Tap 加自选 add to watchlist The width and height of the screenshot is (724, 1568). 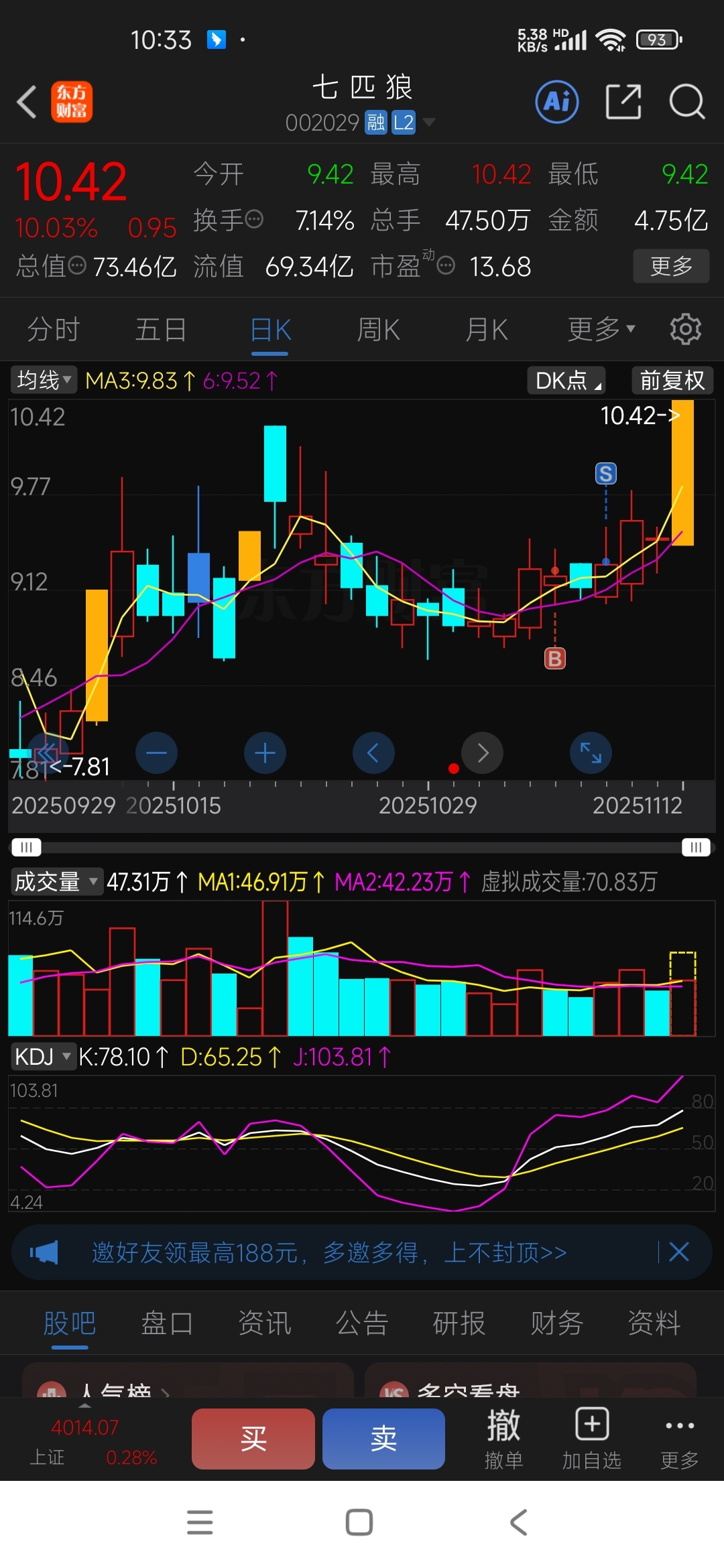591,1438
